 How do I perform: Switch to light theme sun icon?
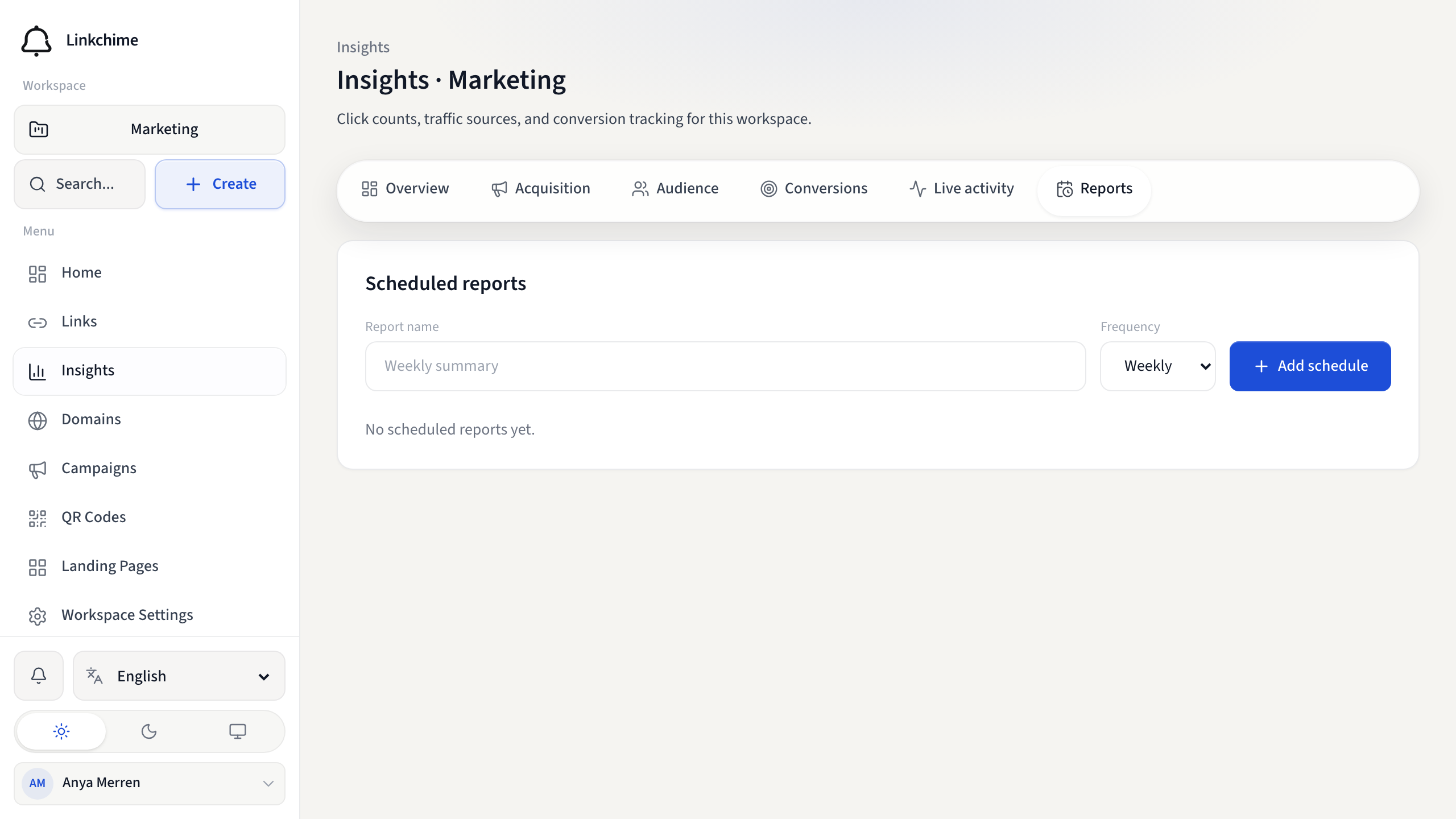click(x=61, y=731)
